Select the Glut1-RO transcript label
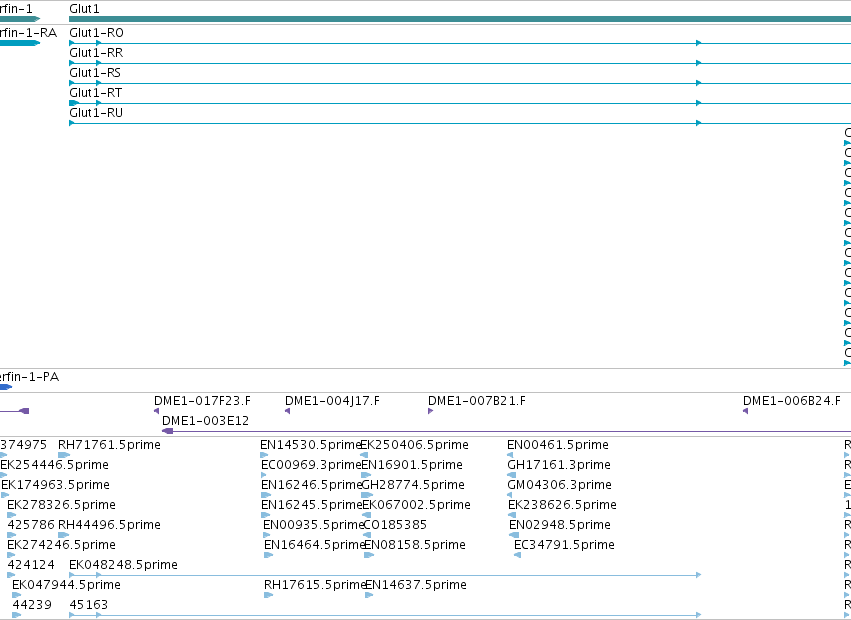Viewport: 851px width, 620px height. (x=96, y=33)
